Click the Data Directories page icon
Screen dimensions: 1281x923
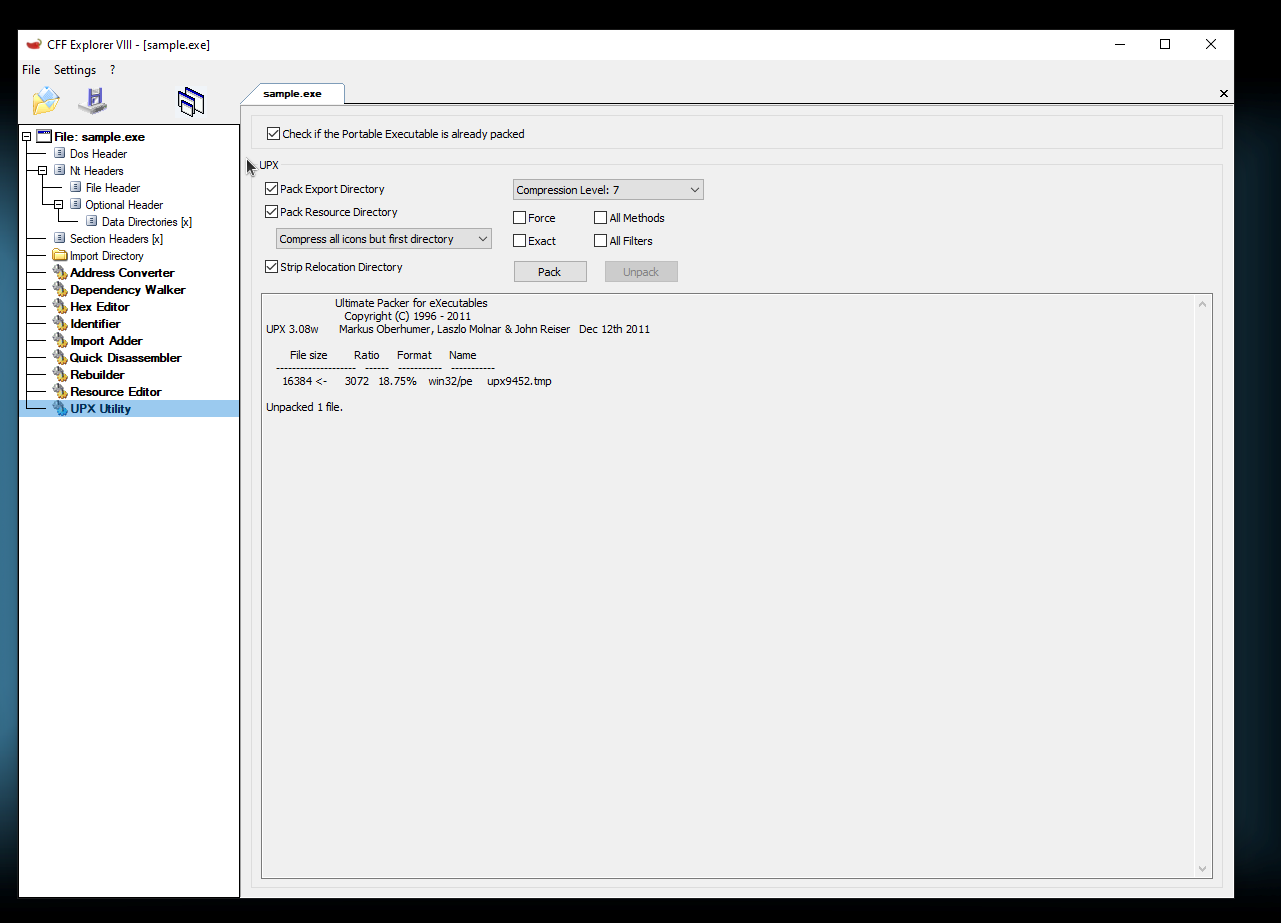pos(92,222)
